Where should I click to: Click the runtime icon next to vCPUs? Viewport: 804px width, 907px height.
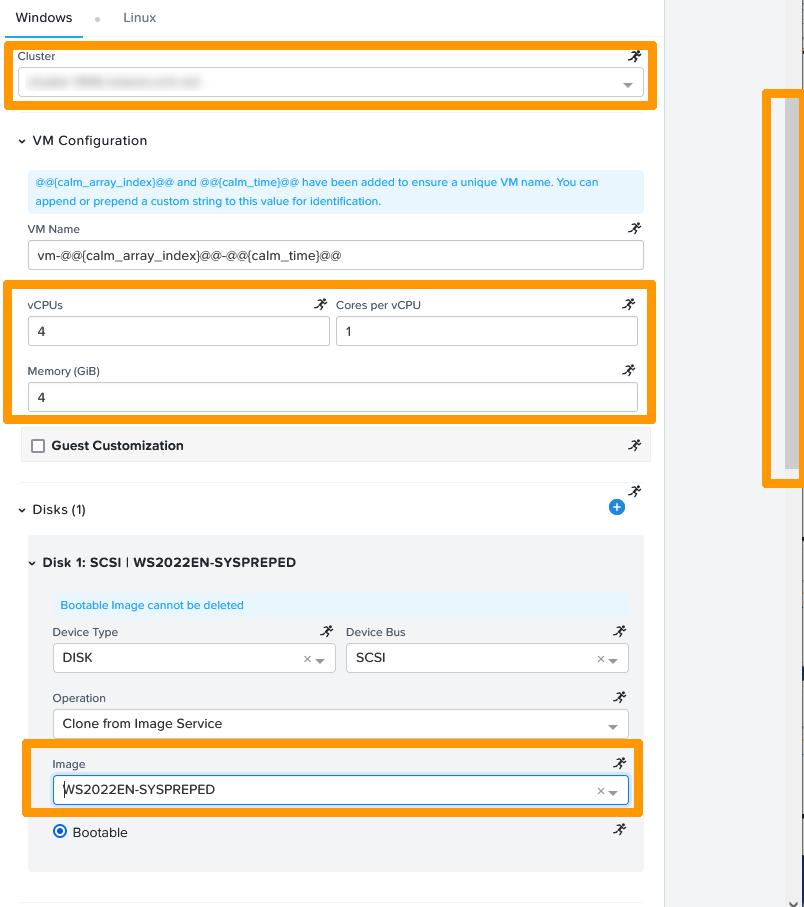pos(320,304)
